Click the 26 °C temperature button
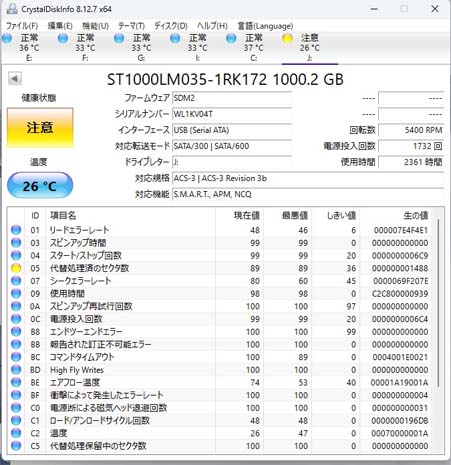Screen dimensions: 451x465 coord(40,186)
